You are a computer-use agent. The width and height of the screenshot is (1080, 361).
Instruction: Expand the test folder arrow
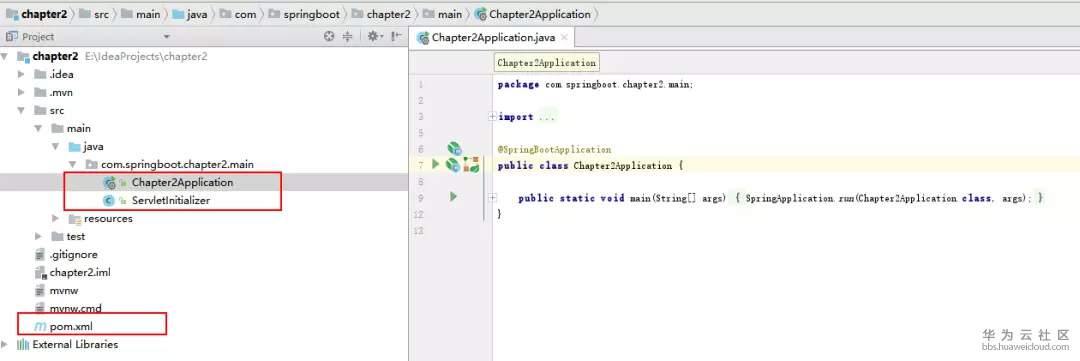pos(39,236)
